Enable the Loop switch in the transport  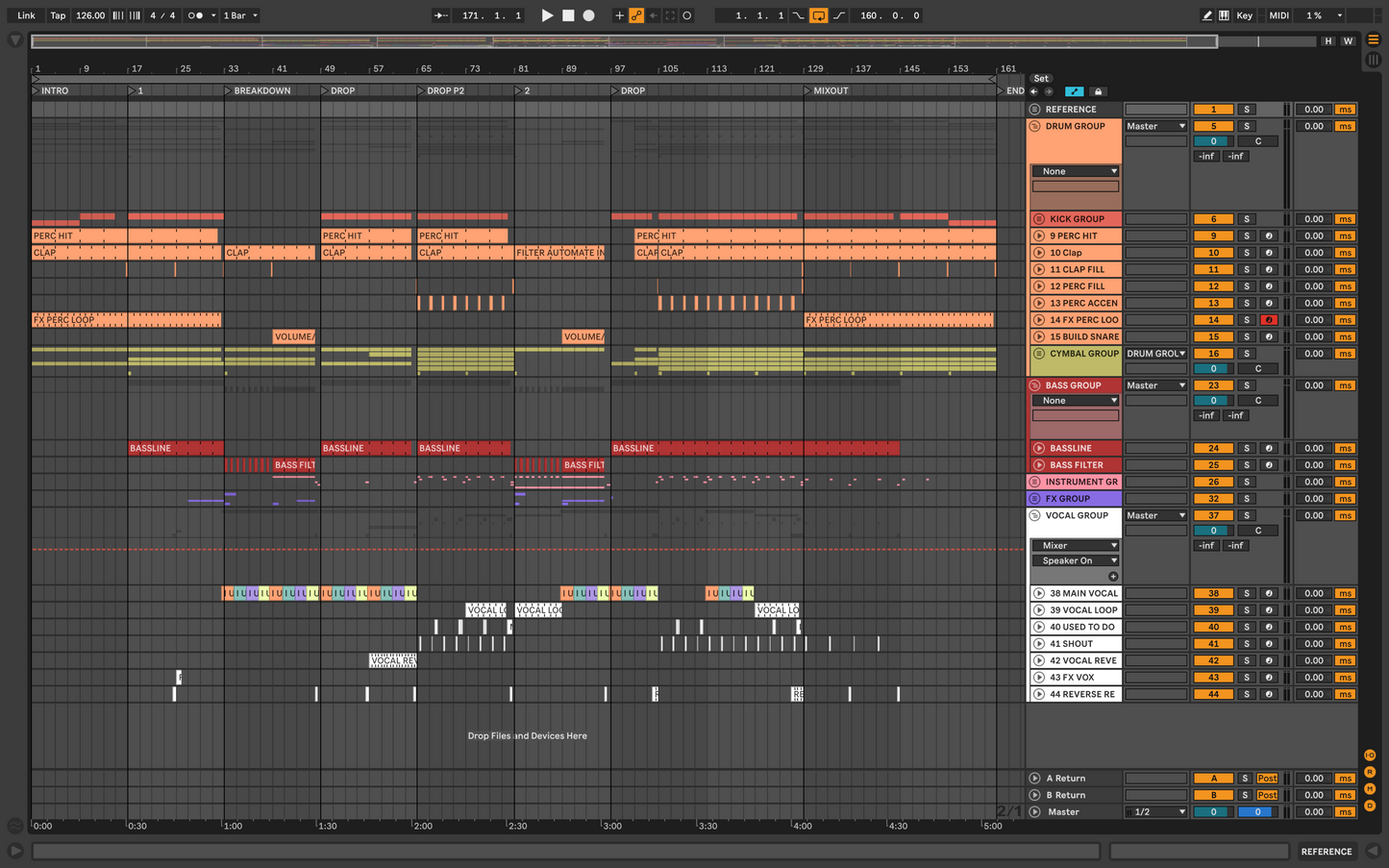click(x=818, y=15)
